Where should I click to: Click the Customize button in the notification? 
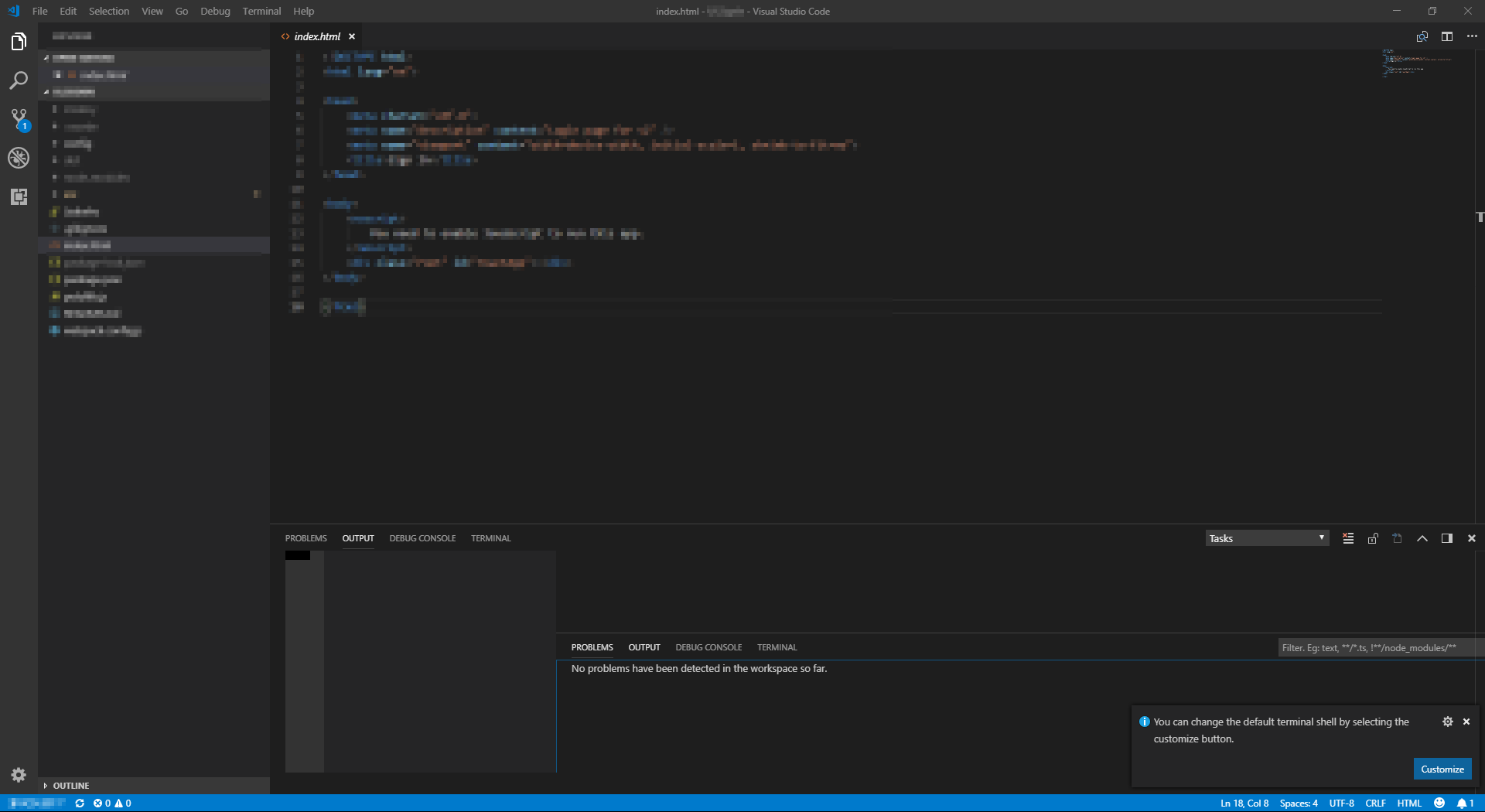pyautogui.click(x=1442, y=769)
